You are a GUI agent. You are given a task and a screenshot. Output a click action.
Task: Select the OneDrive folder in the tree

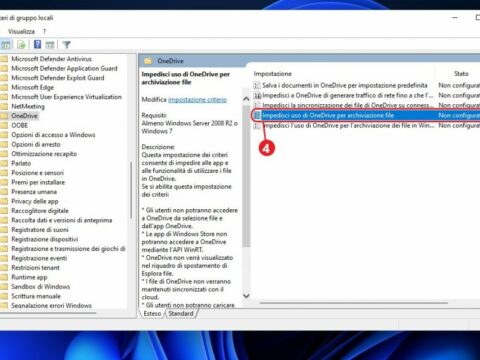[24, 116]
